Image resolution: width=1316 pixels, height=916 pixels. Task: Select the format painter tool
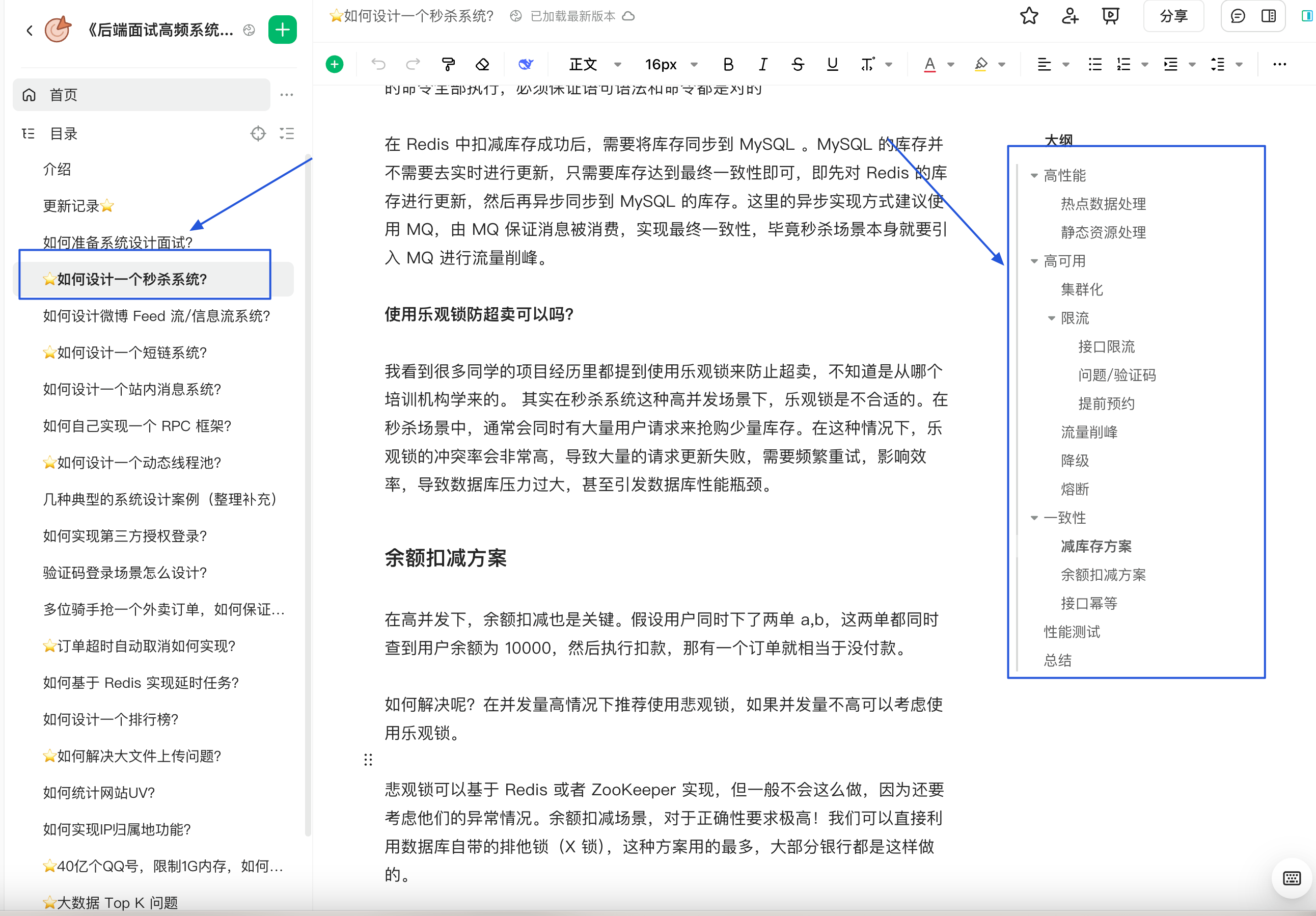click(x=448, y=64)
